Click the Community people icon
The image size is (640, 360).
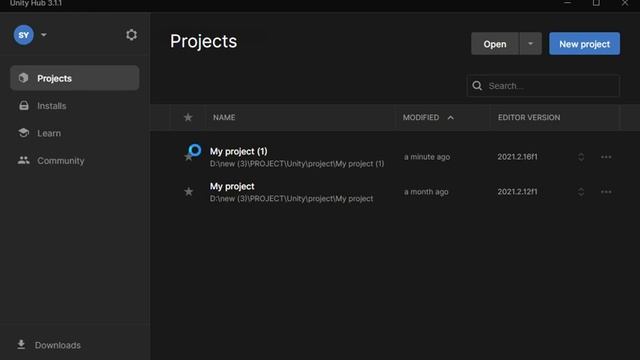[x=24, y=160]
